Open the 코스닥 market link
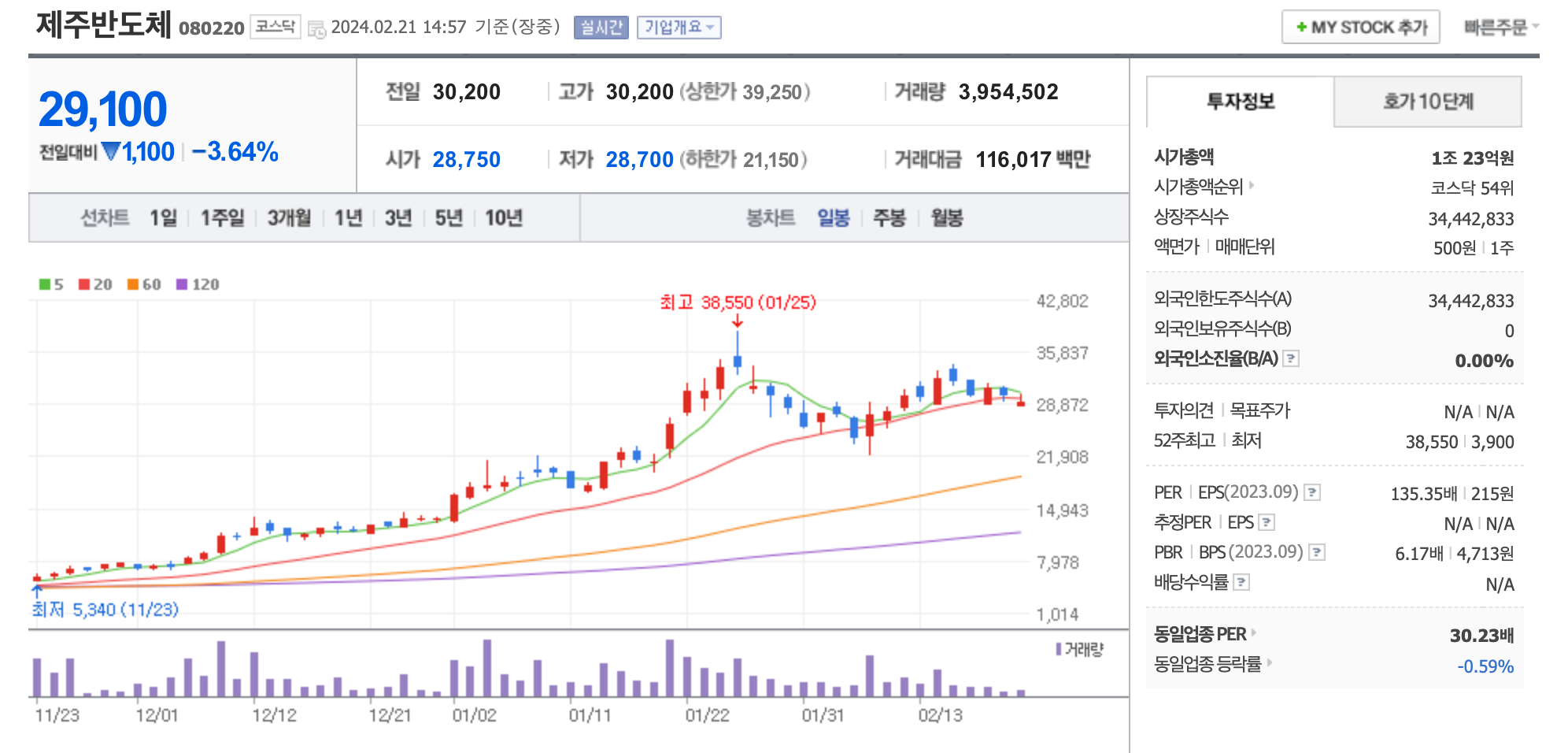Screen dimensions: 1568x753 coord(274,26)
